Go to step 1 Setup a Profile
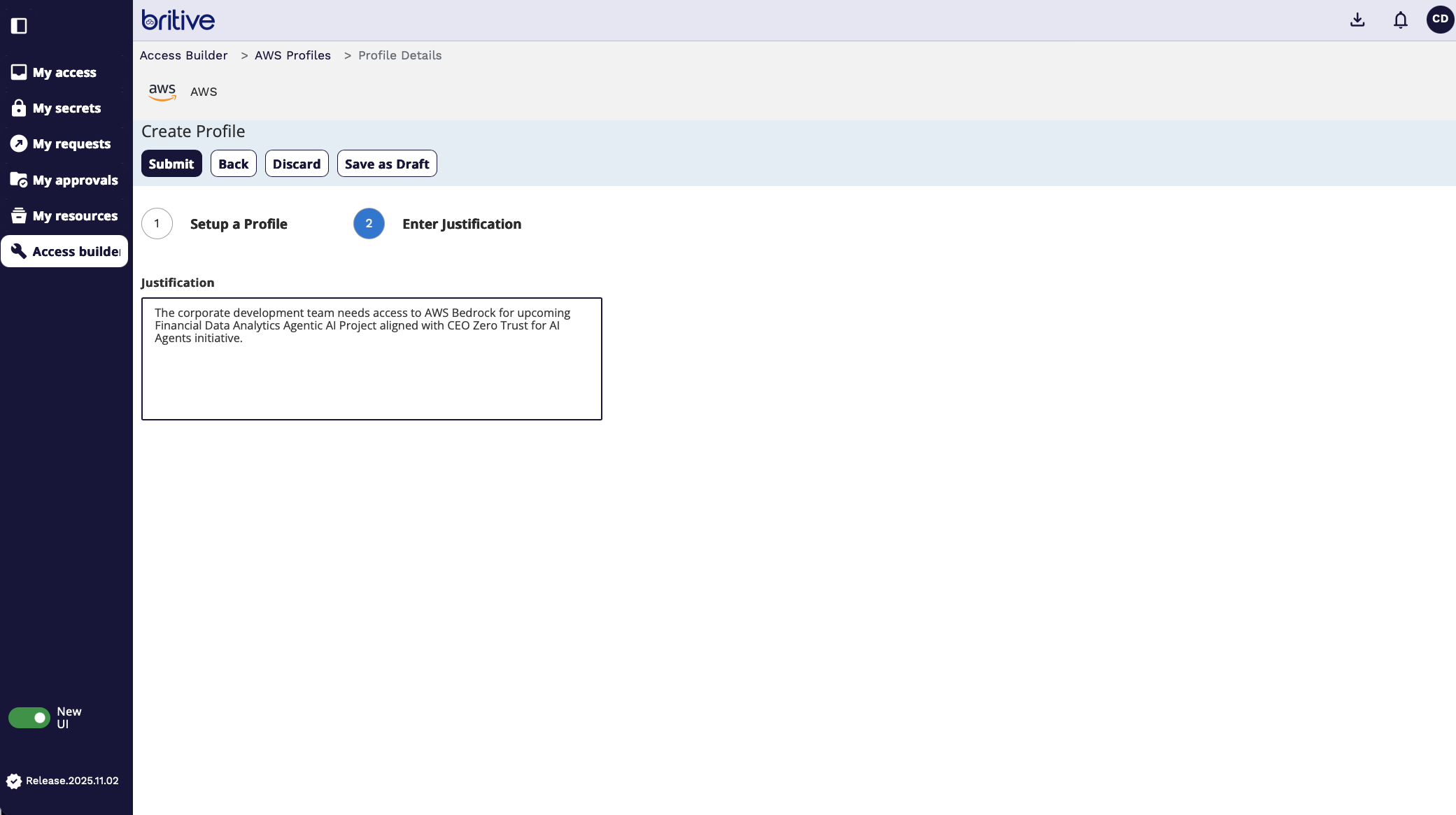Screen dimensions: 1456x815 coord(157,224)
